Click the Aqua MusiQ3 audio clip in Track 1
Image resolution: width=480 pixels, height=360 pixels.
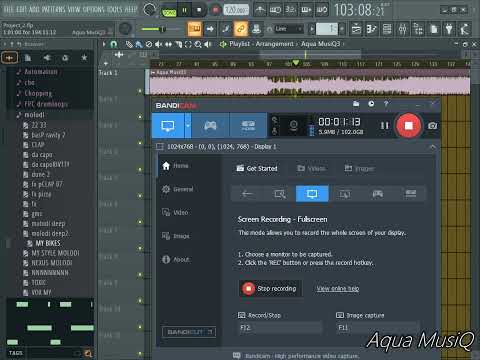[310, 82]
